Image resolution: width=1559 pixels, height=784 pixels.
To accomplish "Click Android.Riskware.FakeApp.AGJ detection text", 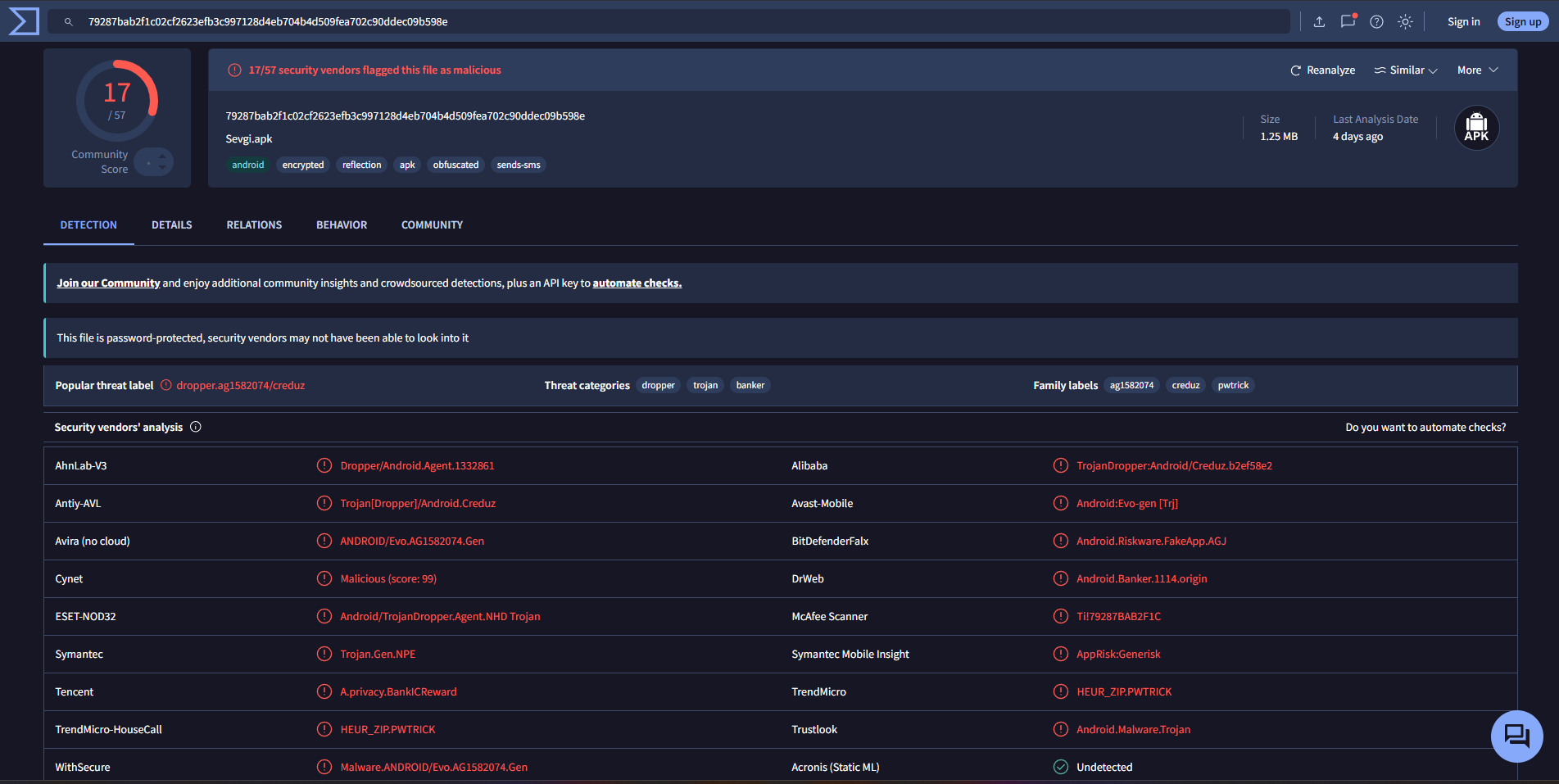I will click(x=1151, y=541).
